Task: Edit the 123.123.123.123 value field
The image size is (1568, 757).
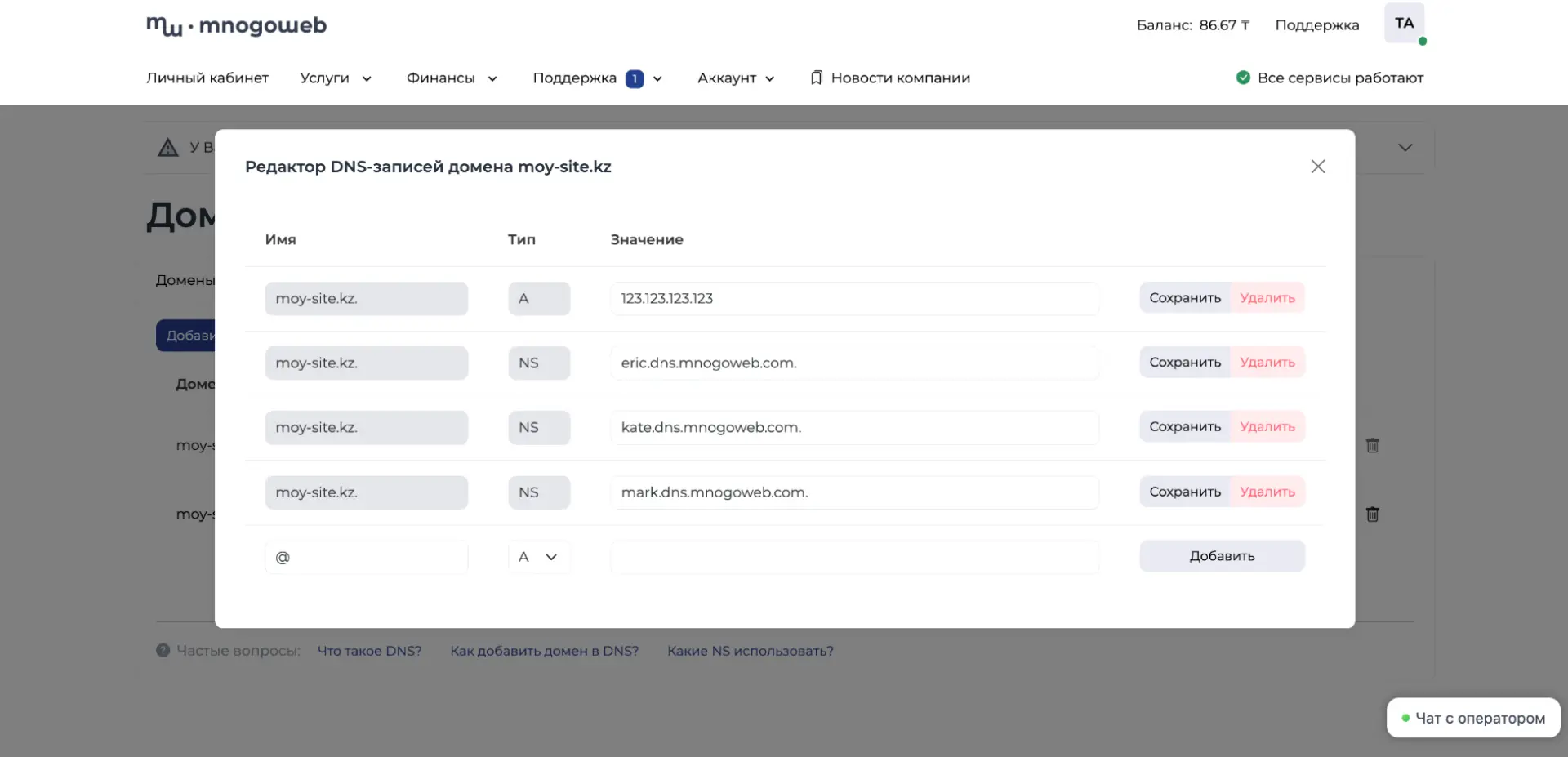Action: pyautogui.click(x=854, y=299)
